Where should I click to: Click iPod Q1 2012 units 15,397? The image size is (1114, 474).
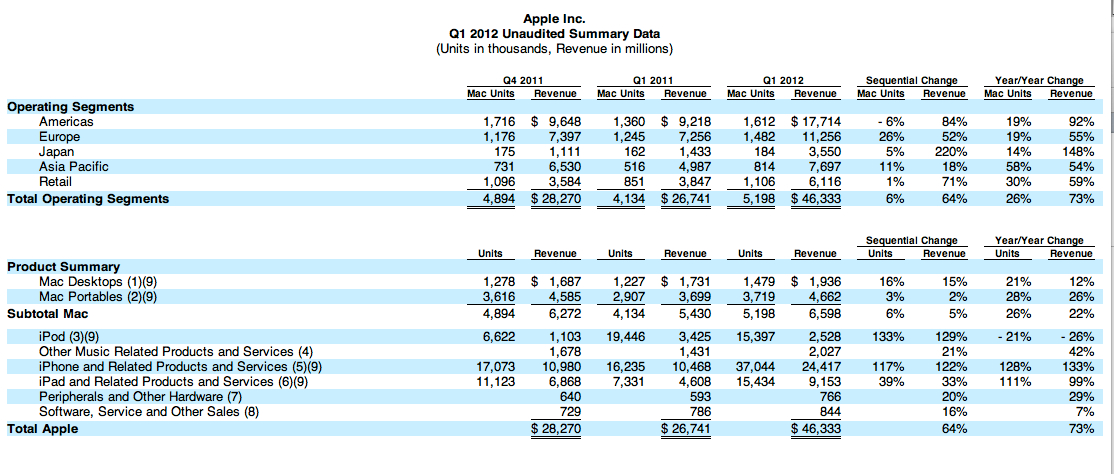pyautogui.click(x=756, y=336)
